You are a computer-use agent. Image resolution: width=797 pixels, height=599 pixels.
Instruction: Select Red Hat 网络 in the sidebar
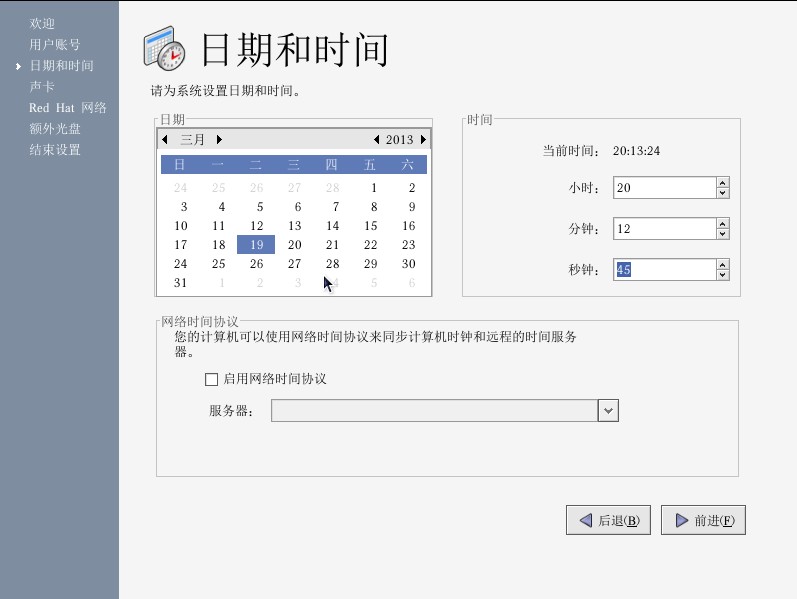(68, 108)
